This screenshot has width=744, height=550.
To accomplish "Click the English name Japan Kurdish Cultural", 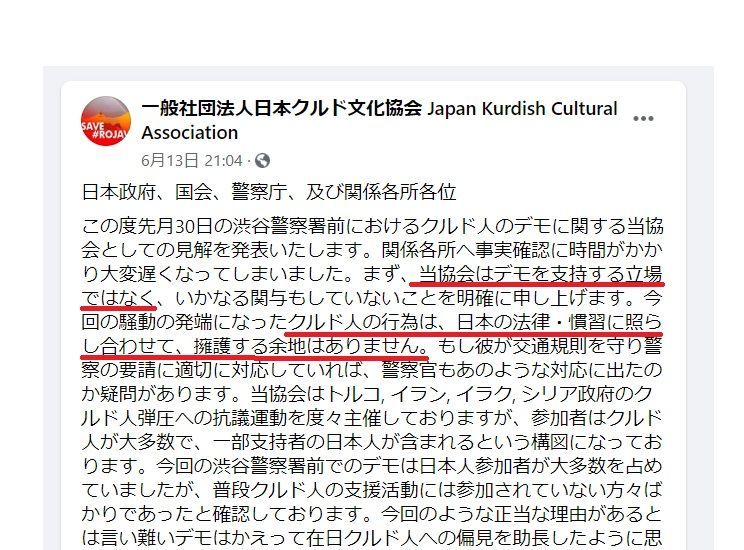I will (x=522, y=109).
